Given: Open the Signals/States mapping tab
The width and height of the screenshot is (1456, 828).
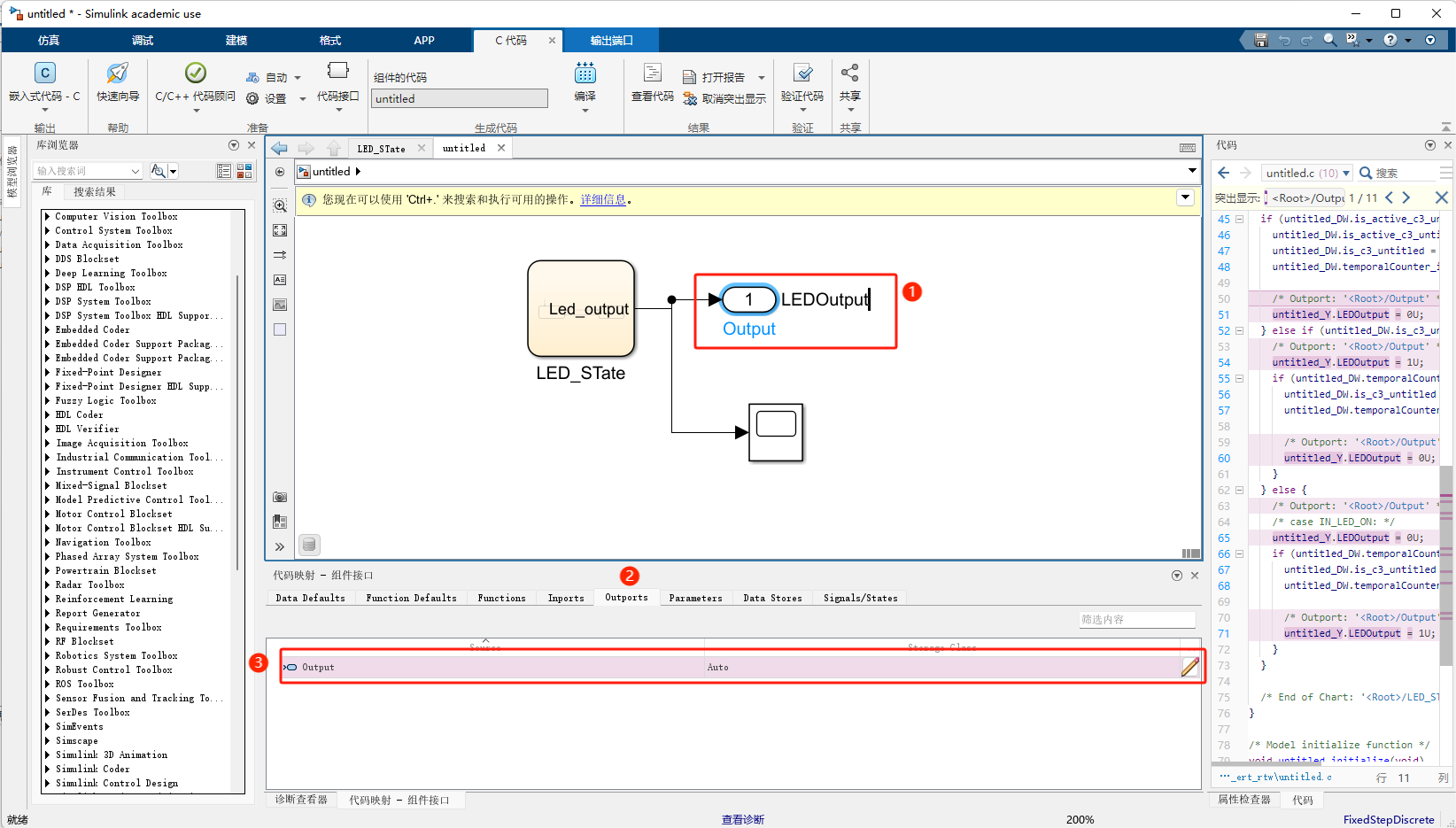Looking at the screenshot, I should [861, 598].
